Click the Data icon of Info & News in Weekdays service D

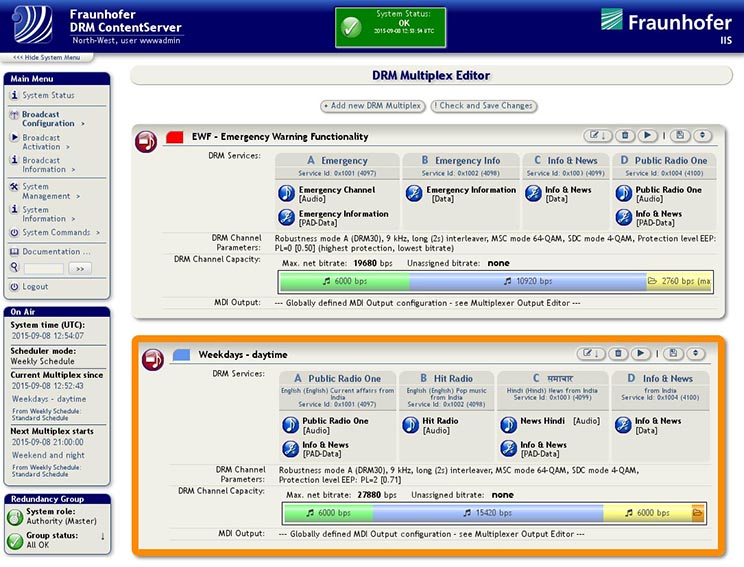coord(623,425)
